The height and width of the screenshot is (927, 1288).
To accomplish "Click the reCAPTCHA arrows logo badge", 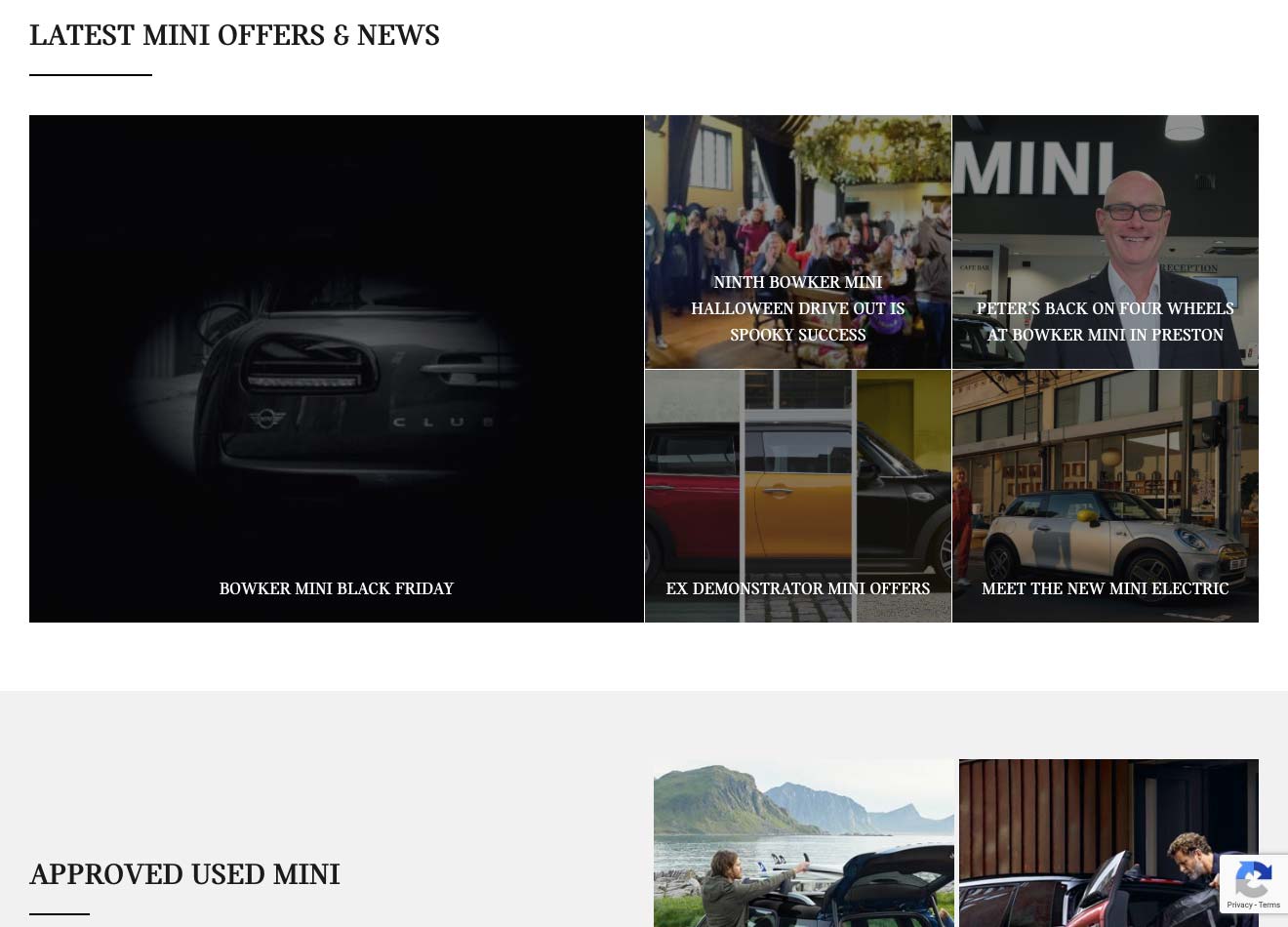I will tap(1253, 881).
